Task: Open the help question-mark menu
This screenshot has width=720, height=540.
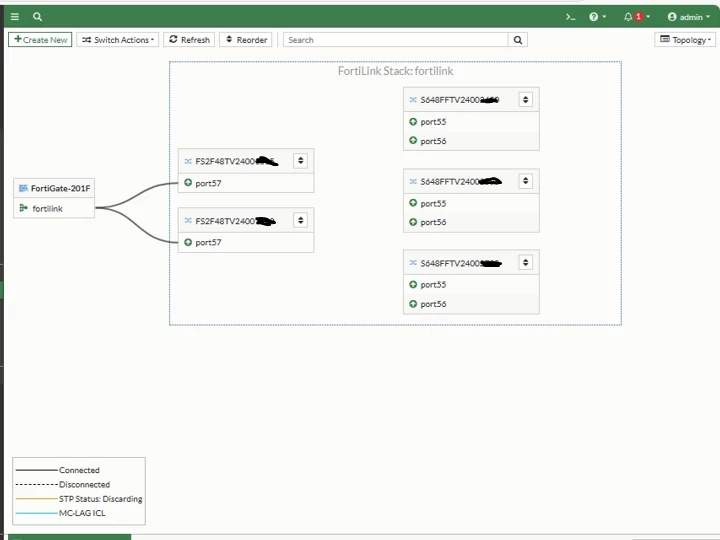Action: tap(597, 17)
